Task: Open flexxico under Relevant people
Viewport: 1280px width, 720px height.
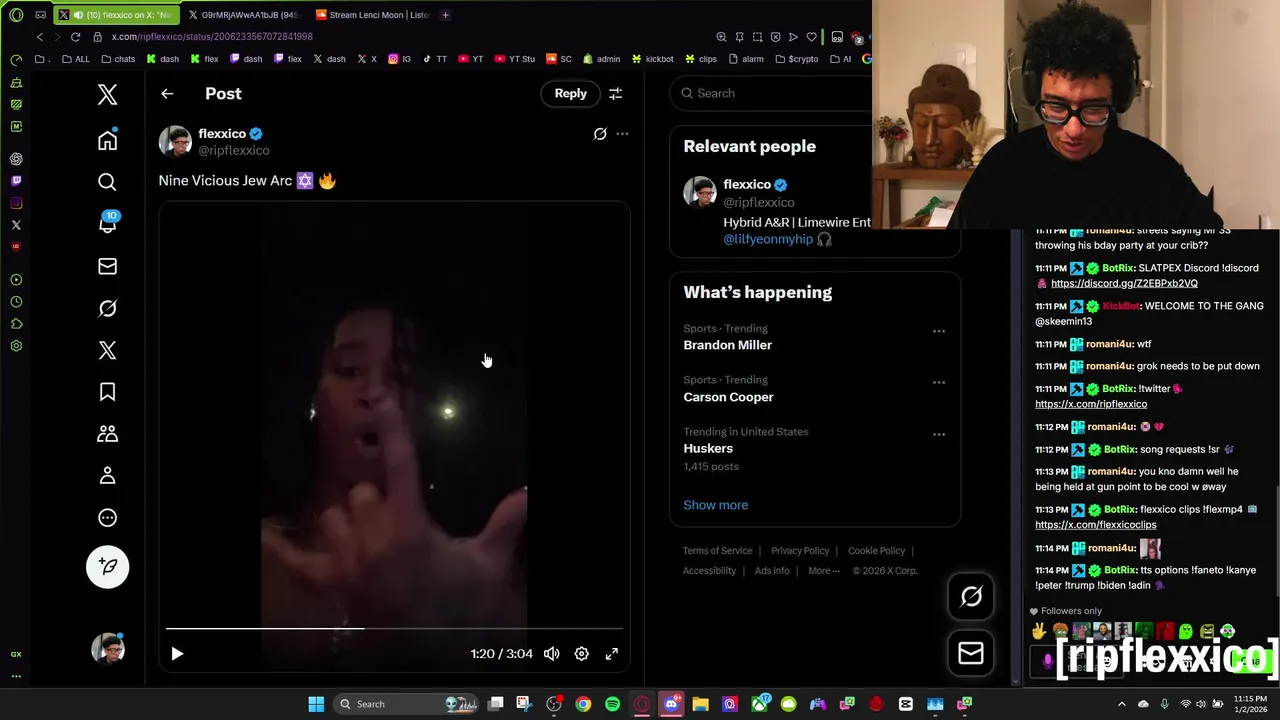Action: (747, 184)
